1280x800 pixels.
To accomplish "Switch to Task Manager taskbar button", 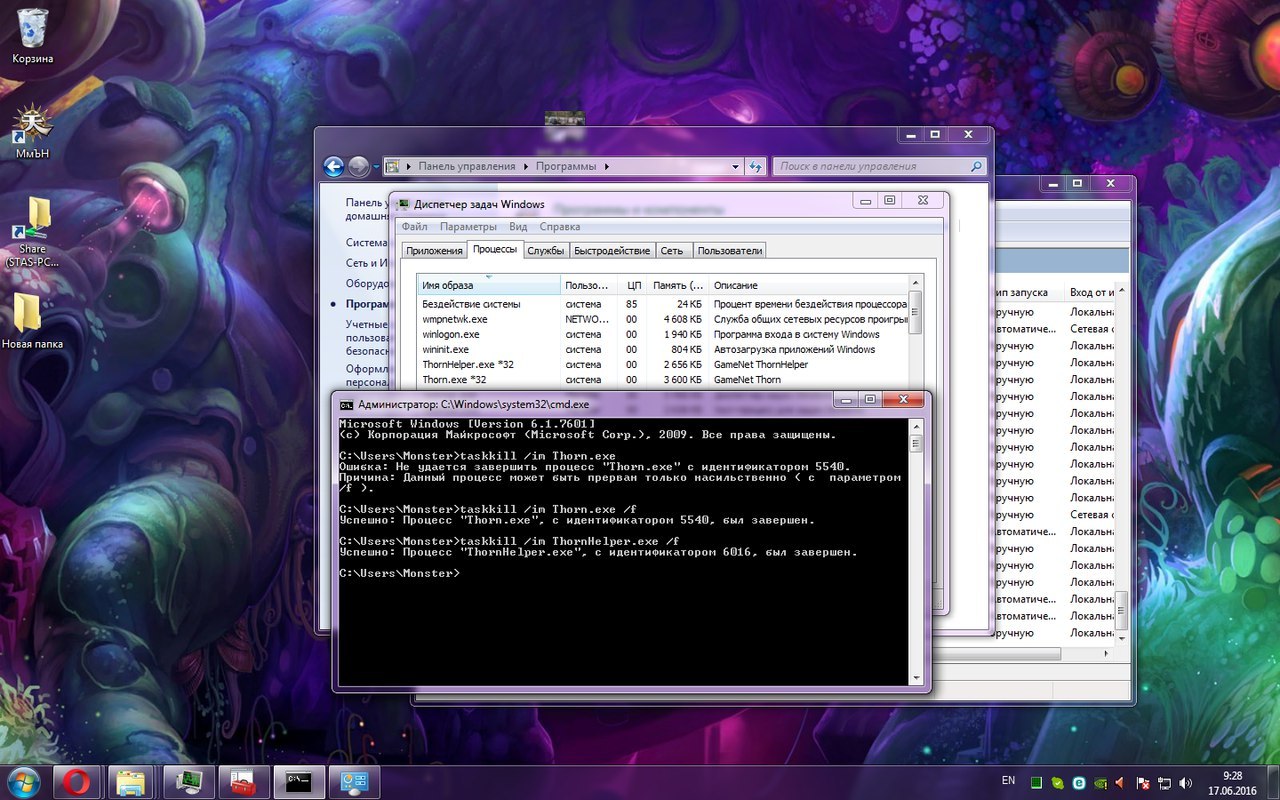I will click(188, 781).
